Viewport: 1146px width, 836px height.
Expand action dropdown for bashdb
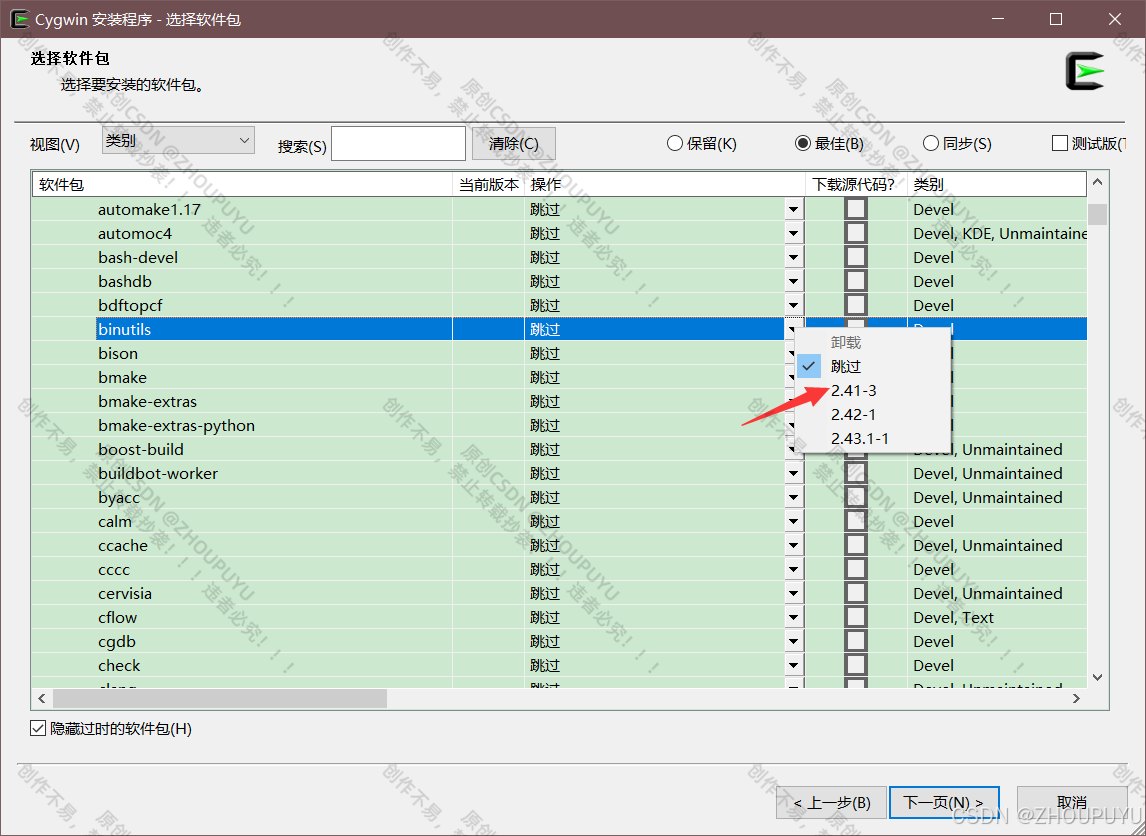(x=794, y=281)
